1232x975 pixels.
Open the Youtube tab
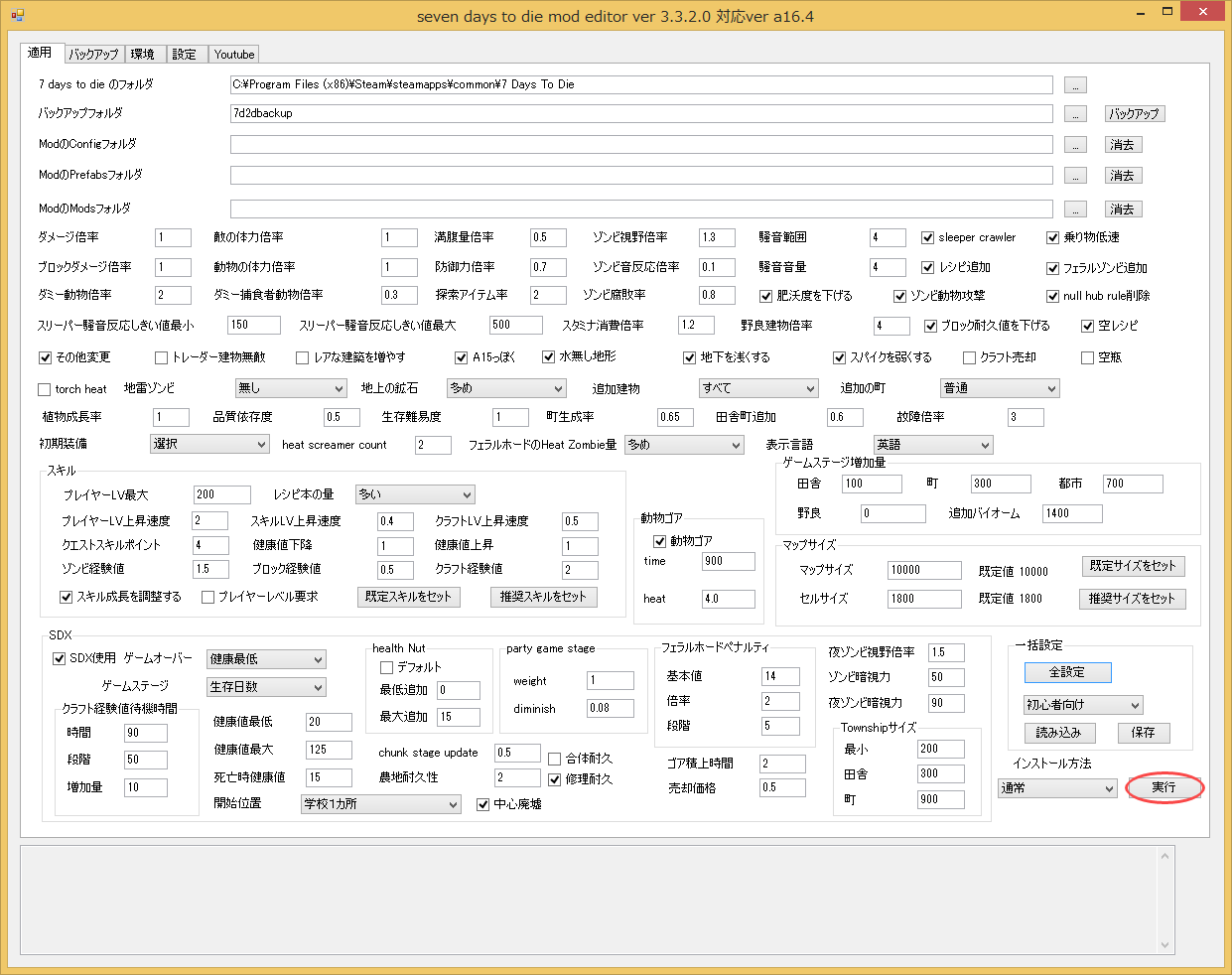234,55
